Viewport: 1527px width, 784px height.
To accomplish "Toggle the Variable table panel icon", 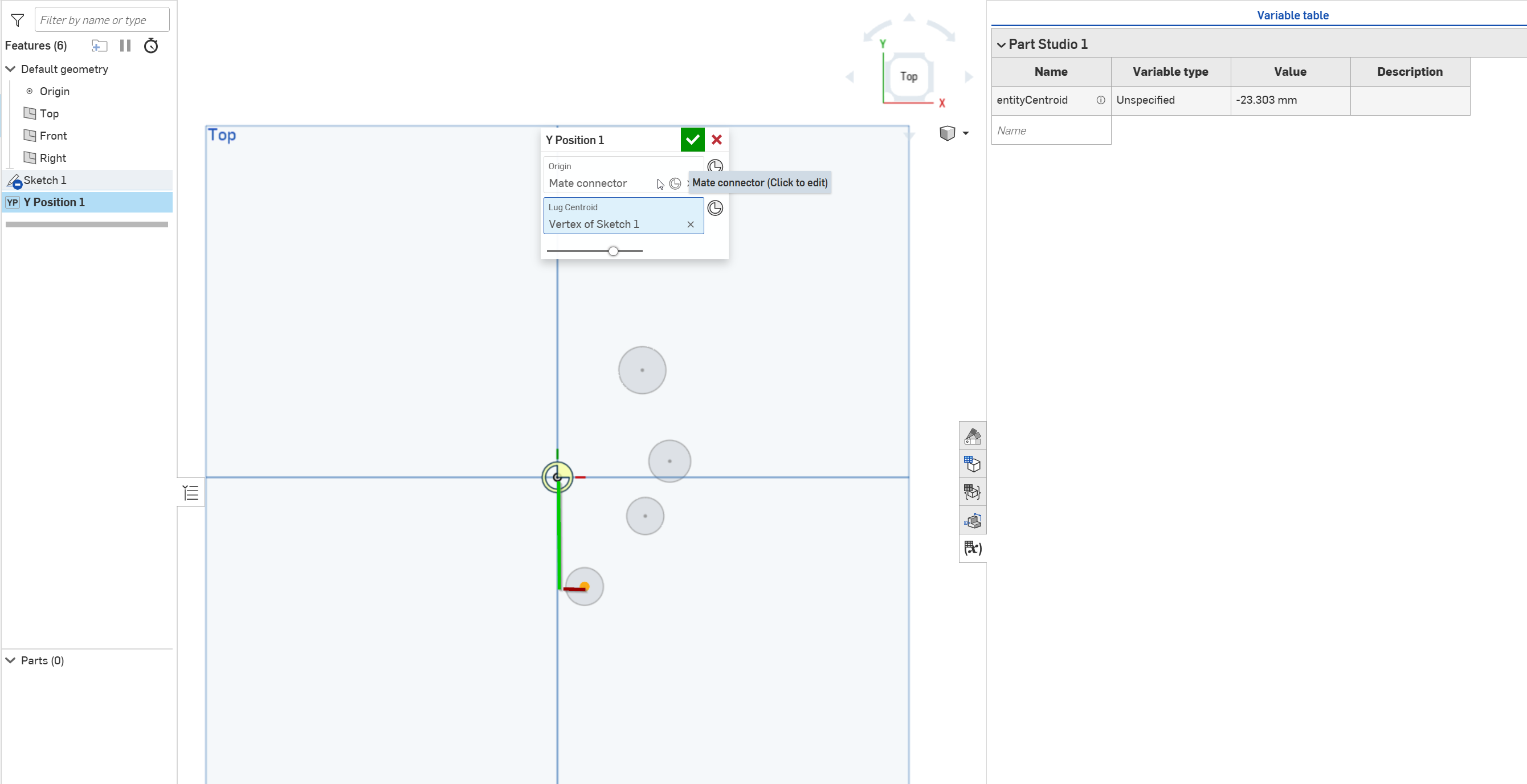I will (973, 548).
